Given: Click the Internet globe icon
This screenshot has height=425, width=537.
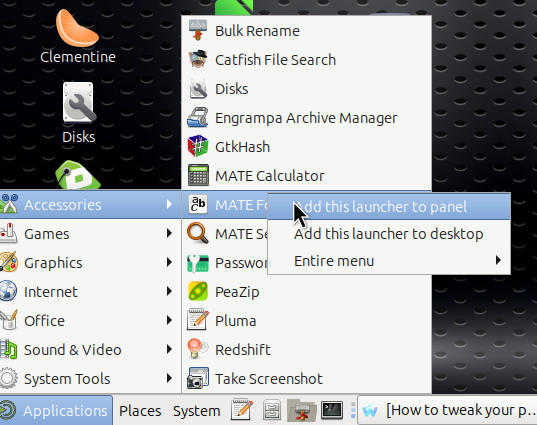Looking at the screenshot, I should coord(8,291).
